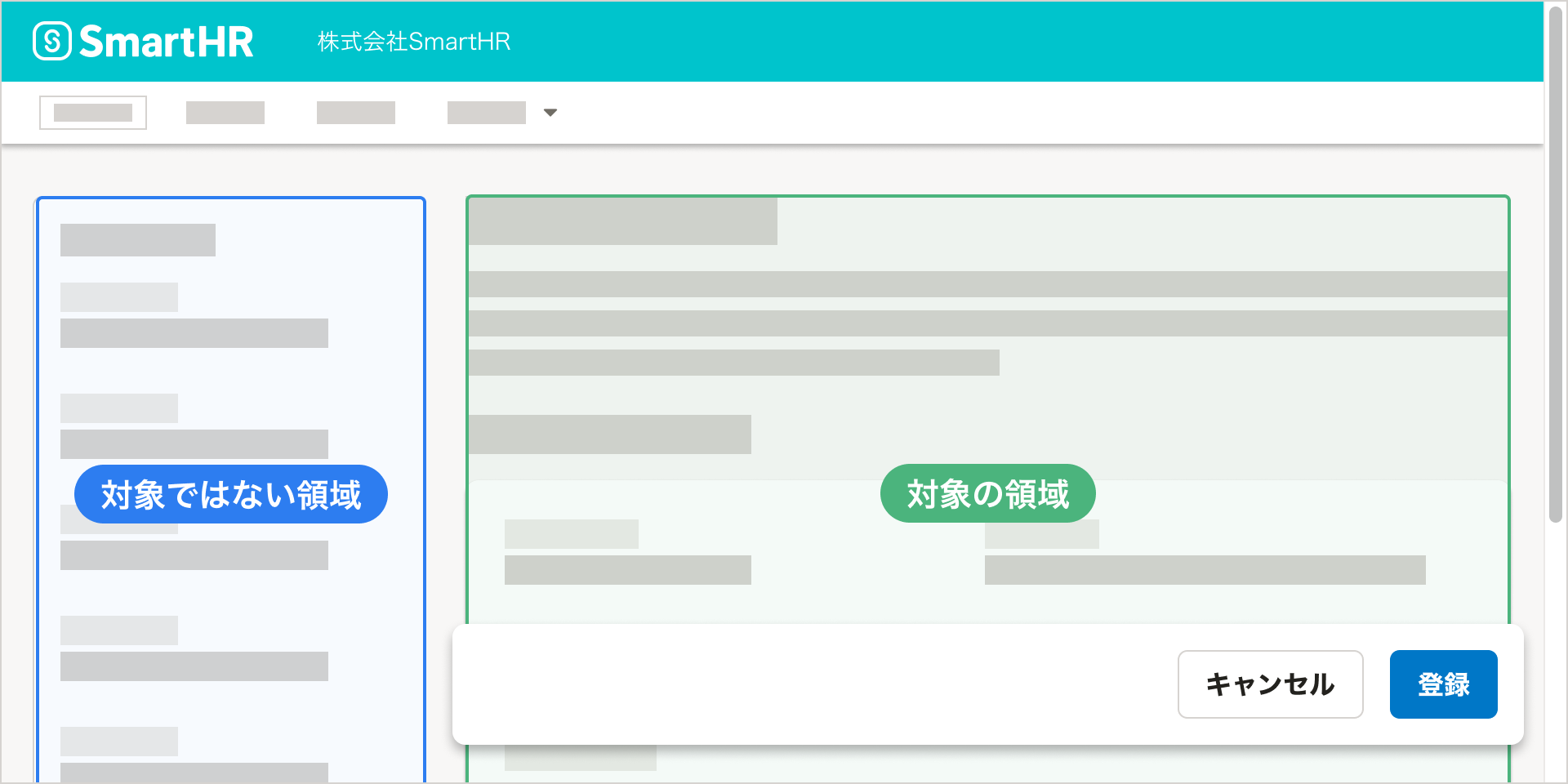Select the outlined first navigation tab
The image size is (1568, 784).
pyautogui.click(x=93, y=113)
